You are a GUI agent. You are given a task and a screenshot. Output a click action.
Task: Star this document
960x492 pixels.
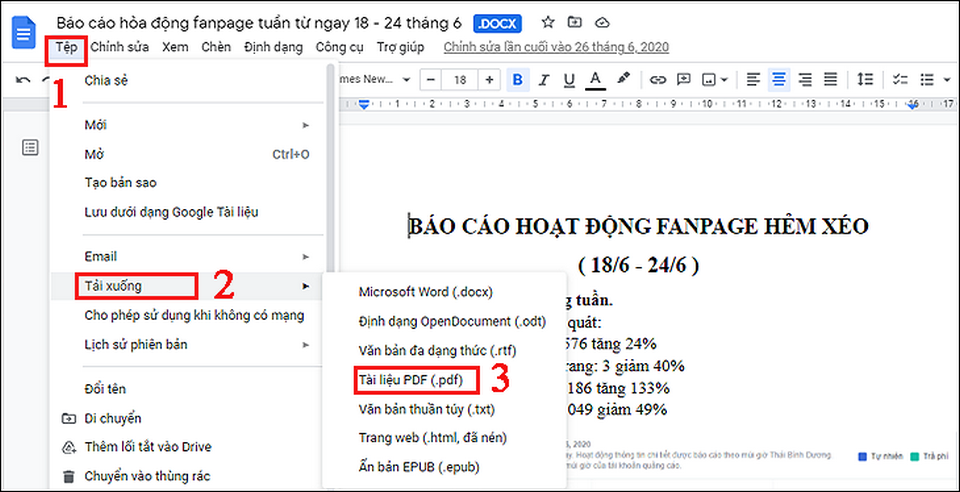click(x=548, y=21)
